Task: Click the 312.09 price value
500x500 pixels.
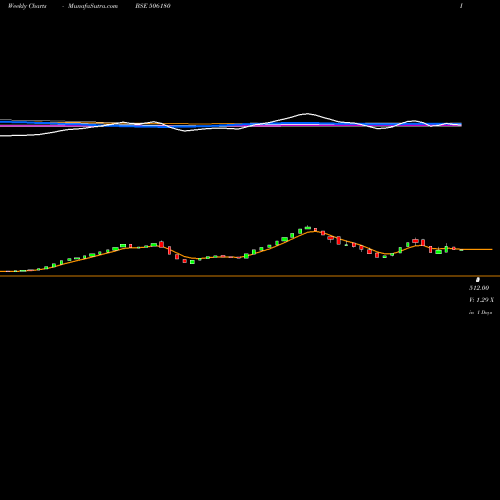Action: tap(479, 288)
